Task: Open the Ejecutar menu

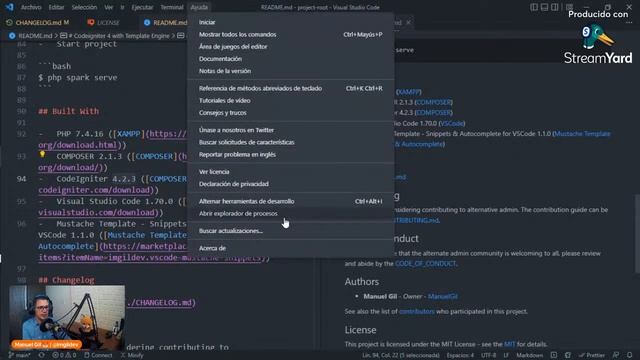Action: coord(142,7)
